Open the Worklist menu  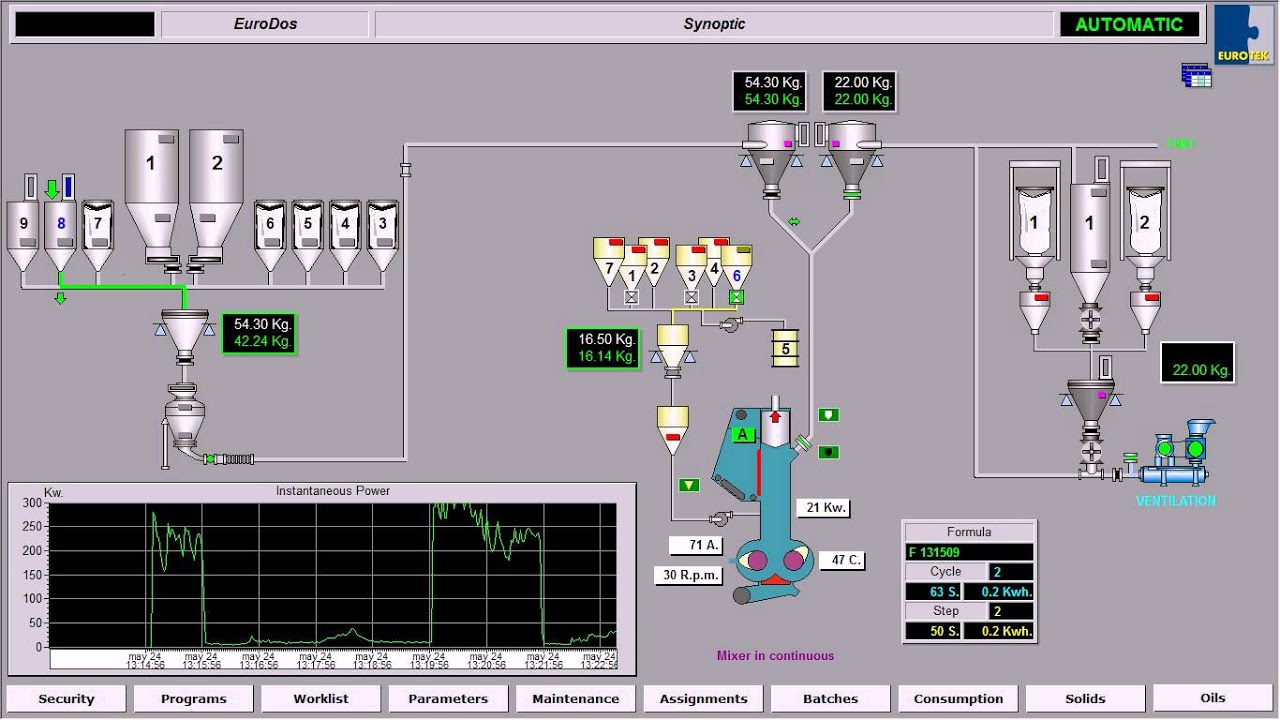(x=321, y=699)
